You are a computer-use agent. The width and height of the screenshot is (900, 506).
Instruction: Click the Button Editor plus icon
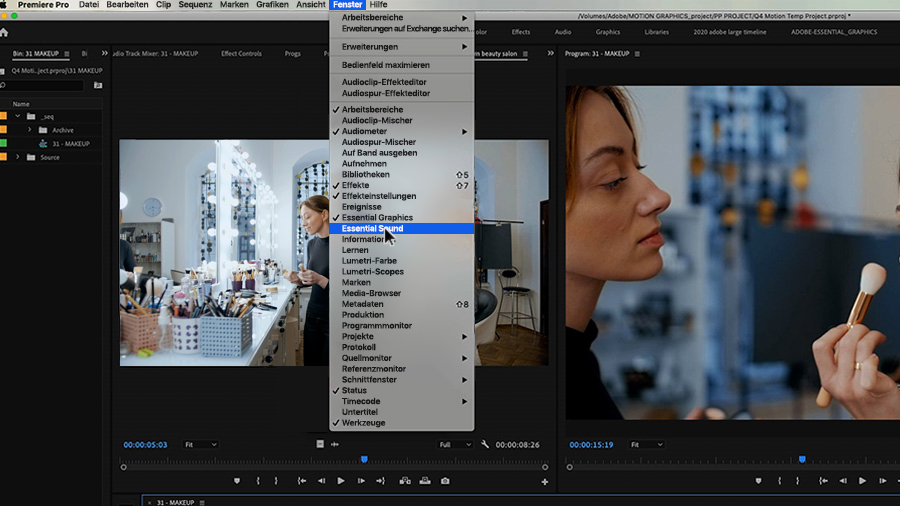[545, 482]
